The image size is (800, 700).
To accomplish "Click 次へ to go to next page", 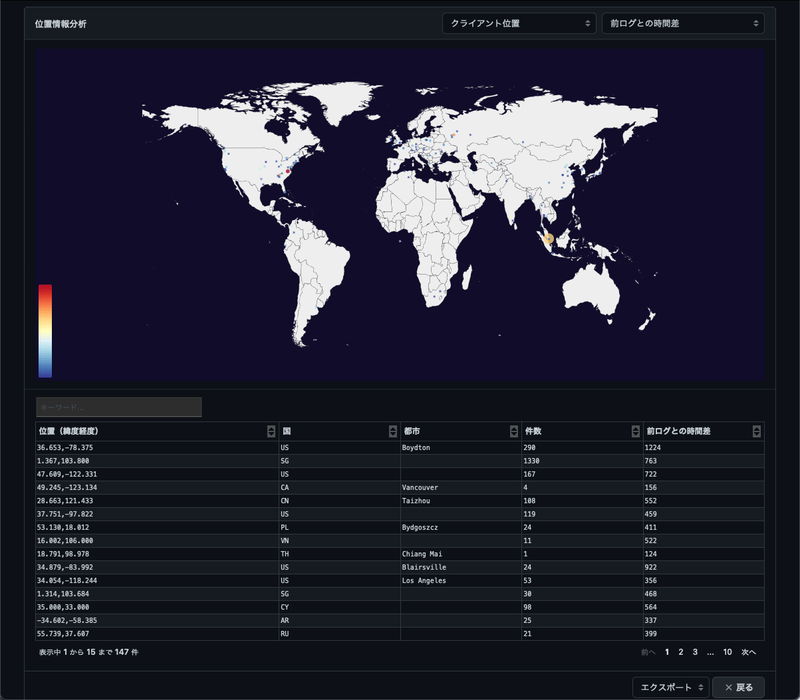I will click(749, 652).
